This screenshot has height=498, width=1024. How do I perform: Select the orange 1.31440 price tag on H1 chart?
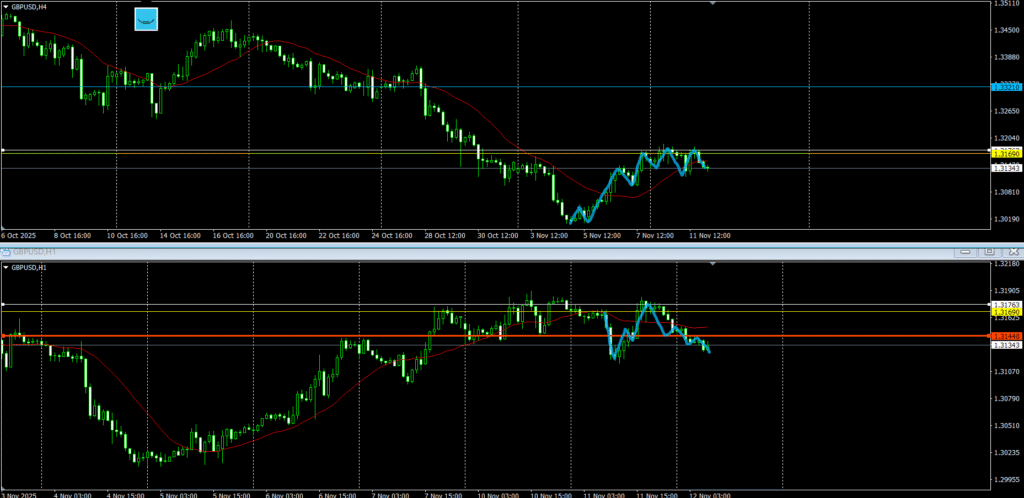pyautogui.click(x=1005, y=336)
